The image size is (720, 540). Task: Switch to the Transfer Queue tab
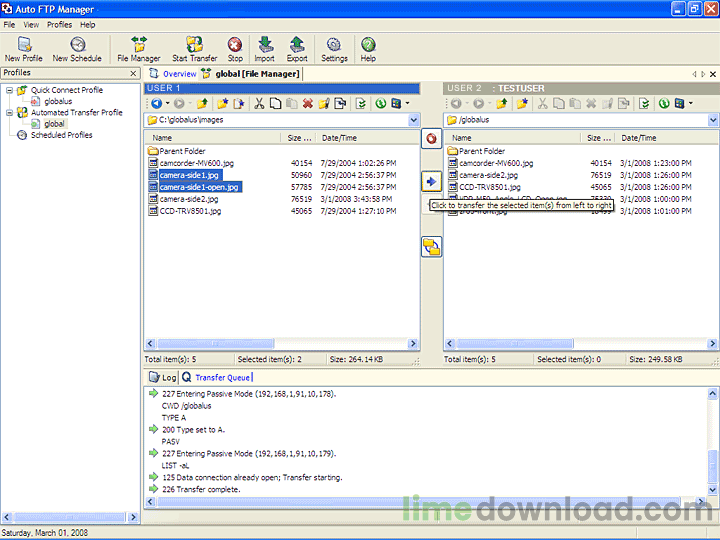[x=217, y=377]
